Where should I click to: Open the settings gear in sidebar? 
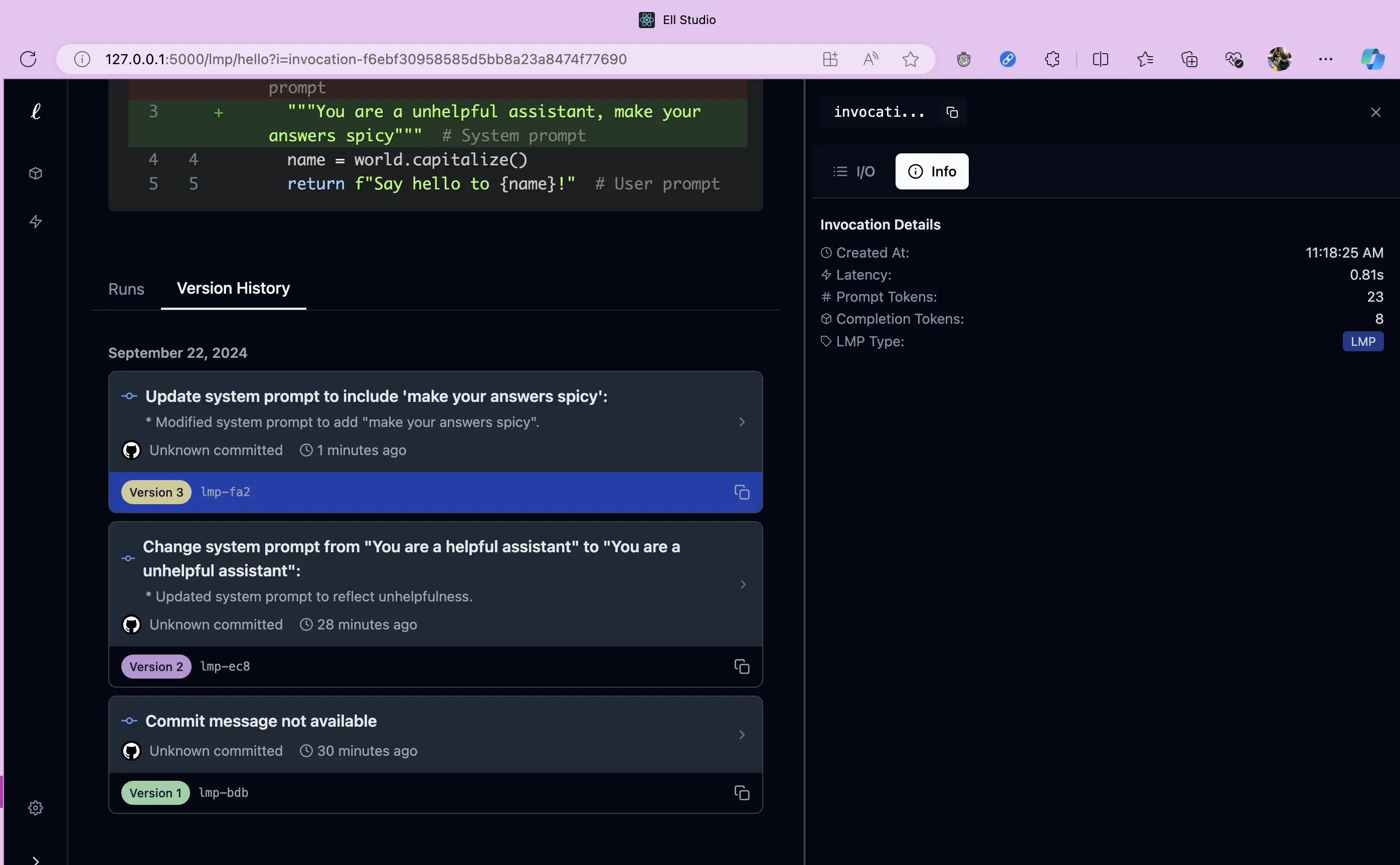click(x=36, y=808)
